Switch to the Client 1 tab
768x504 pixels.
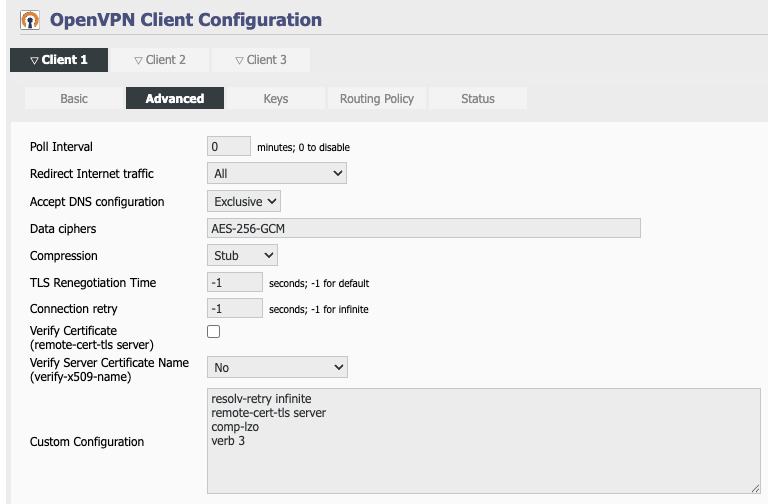click(59, 60)
